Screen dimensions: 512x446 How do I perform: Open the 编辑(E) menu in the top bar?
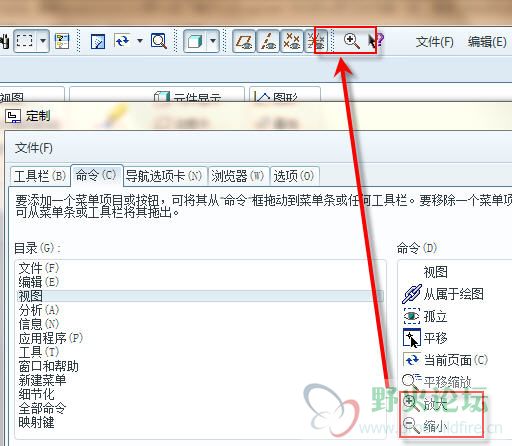click(487, 42)
